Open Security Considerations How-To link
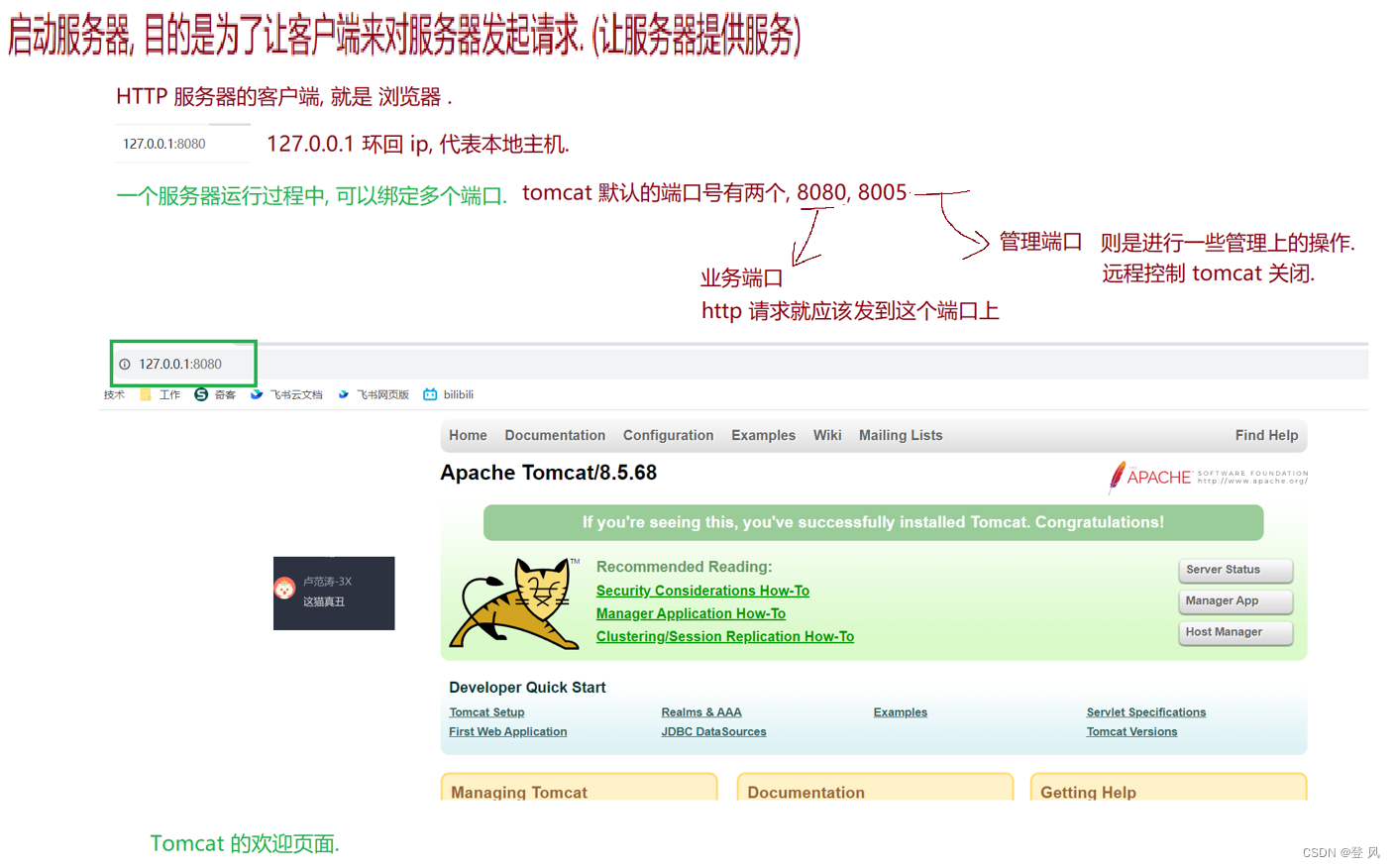This screenshot has width=1395, height=868. 702,591
